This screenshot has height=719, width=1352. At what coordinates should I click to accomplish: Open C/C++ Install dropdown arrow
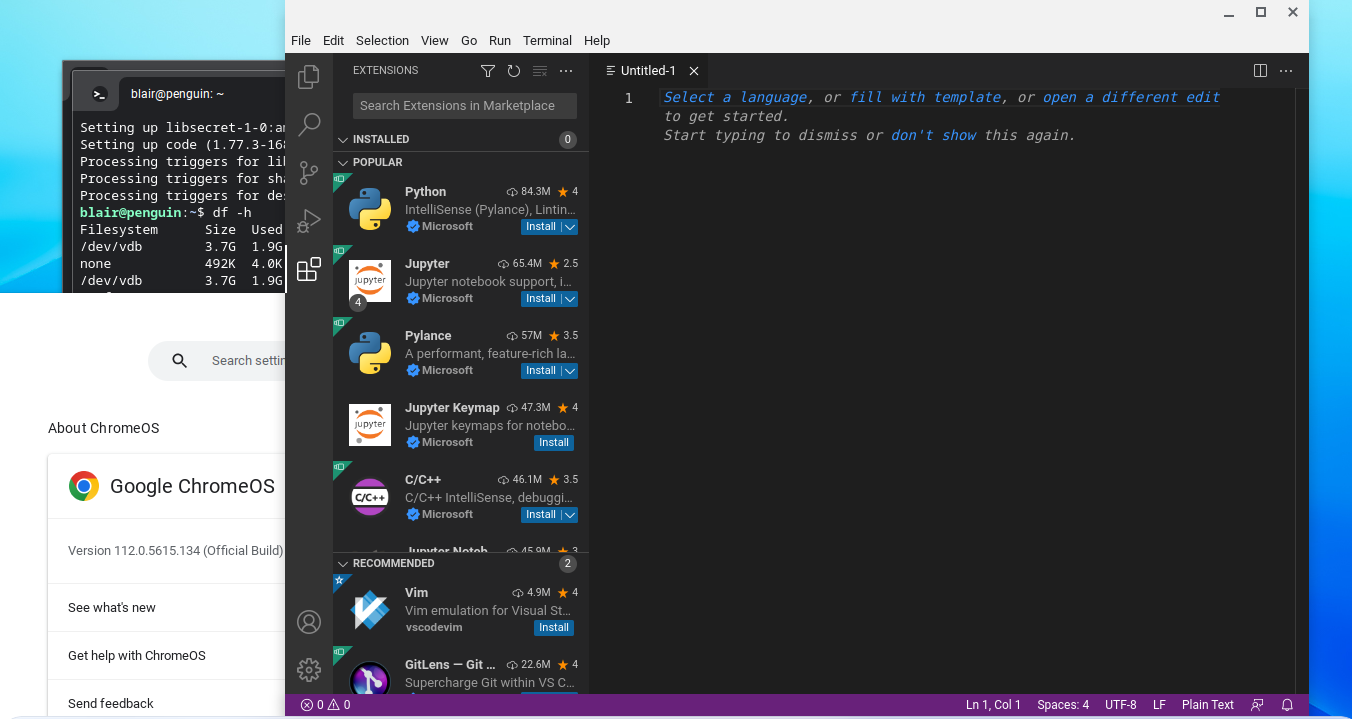point(569,515)
